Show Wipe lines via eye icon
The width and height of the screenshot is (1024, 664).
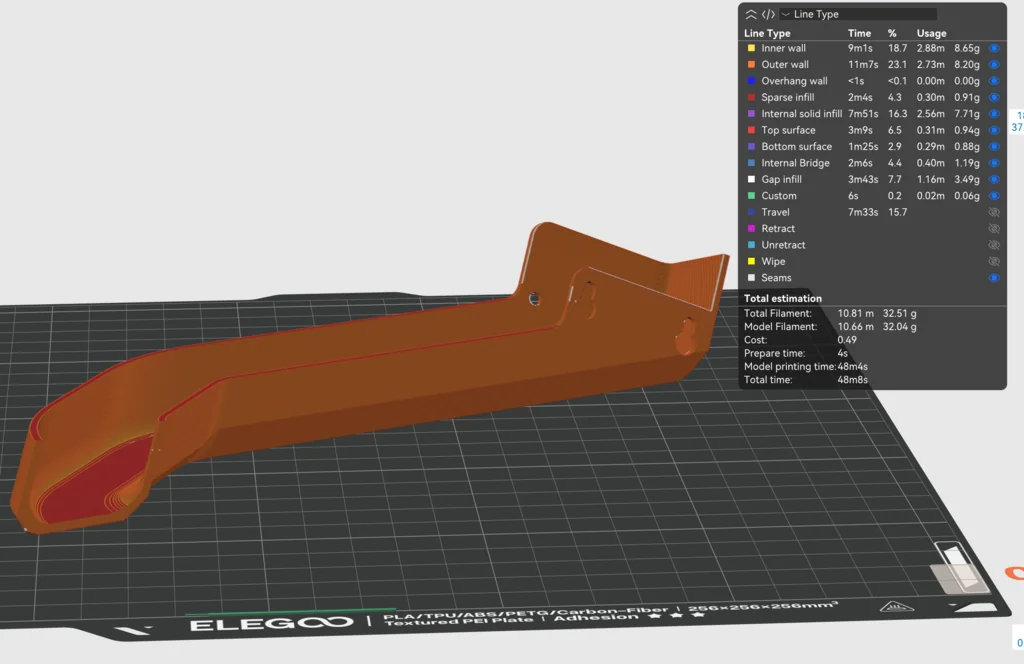tap(994, 262)
